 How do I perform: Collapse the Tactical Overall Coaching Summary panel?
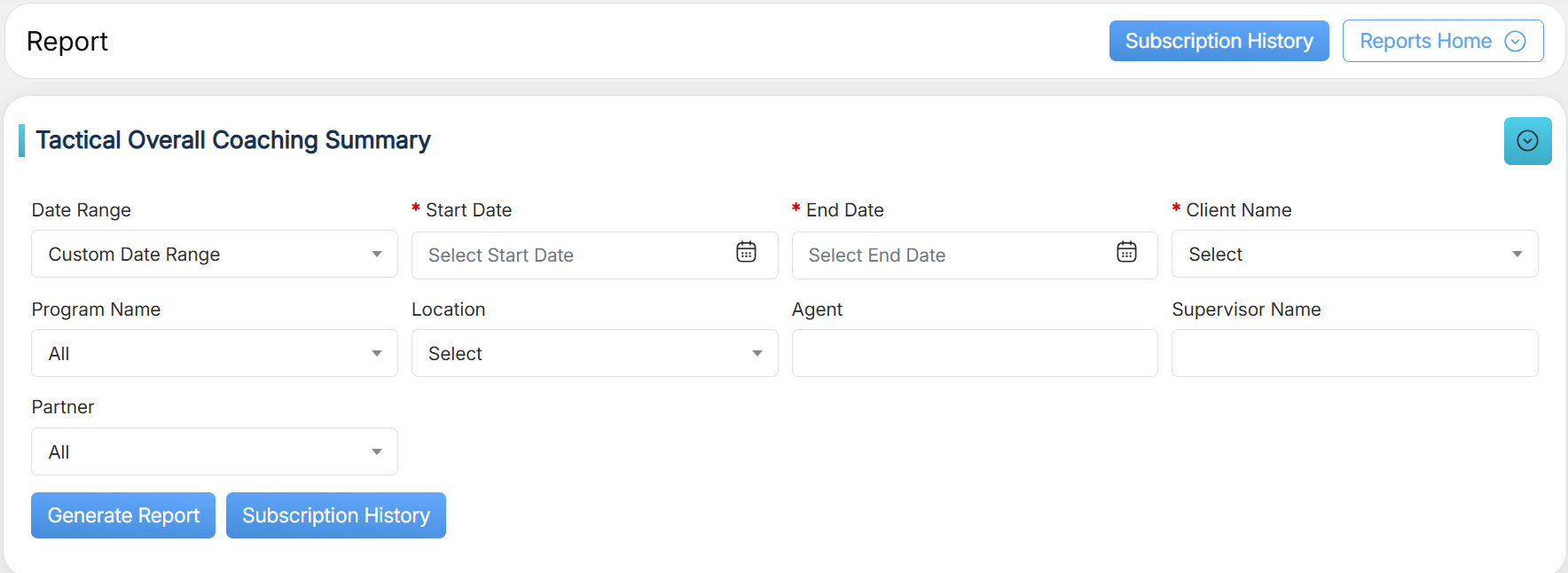(x=1527, y=141)
